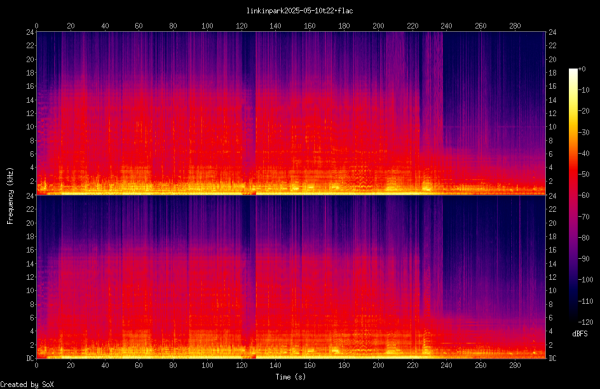
Task: Click the '-100' value on color legend
Action: point(586,280)
